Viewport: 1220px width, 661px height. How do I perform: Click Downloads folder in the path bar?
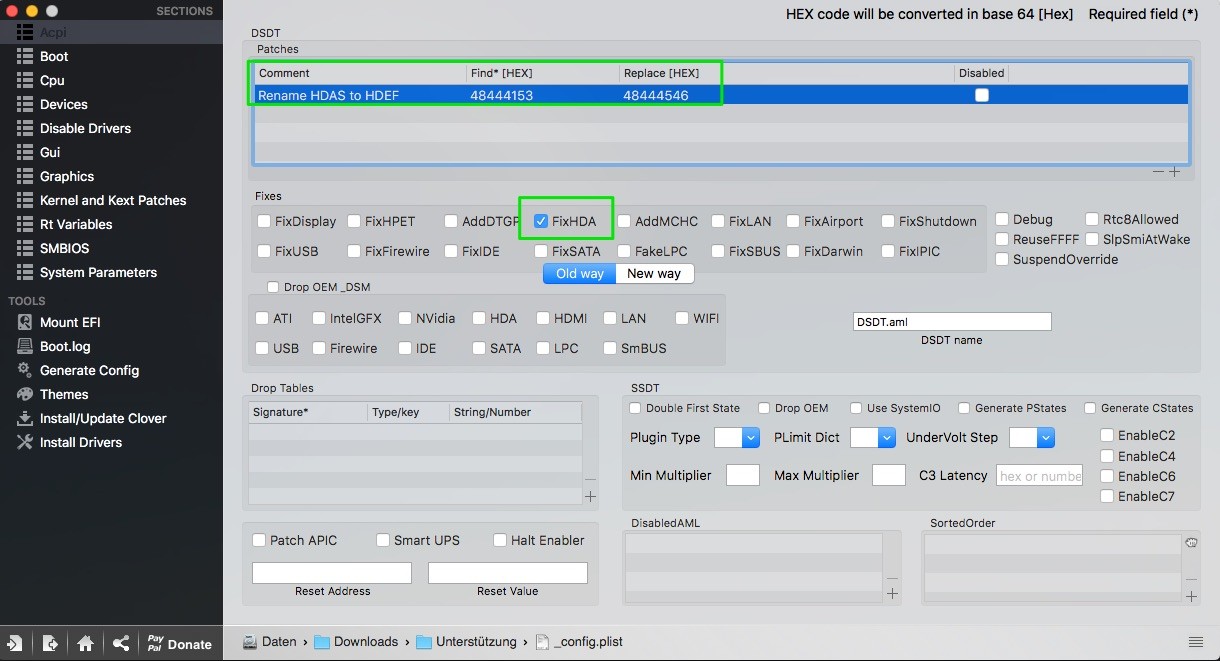[364, 642]
